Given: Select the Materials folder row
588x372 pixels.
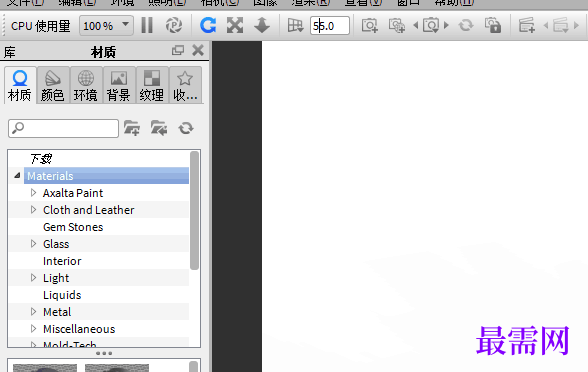Looking at the screenshot, I should [x=106, y=176].
